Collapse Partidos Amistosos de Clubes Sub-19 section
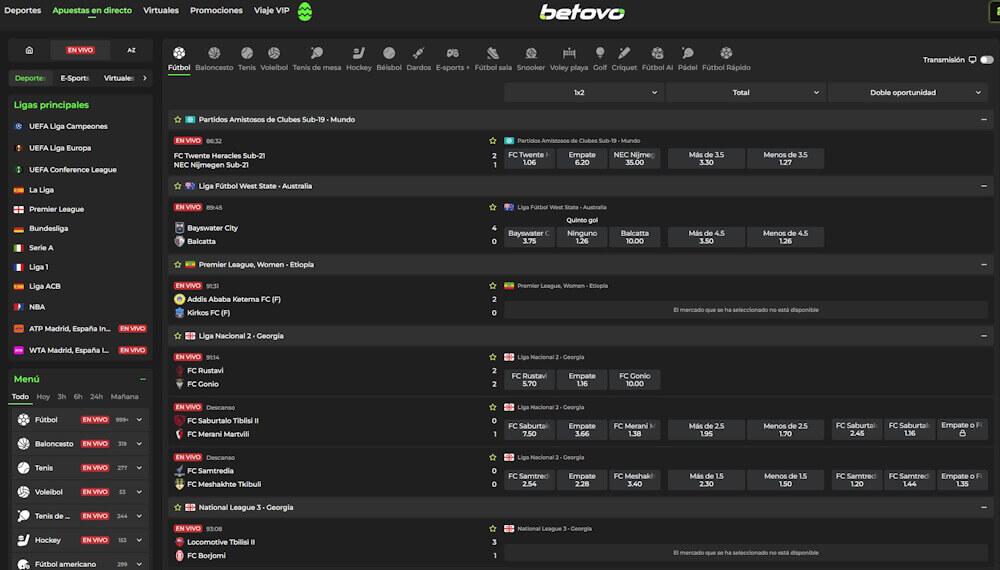This screenshot has height=570, width=1000. click(983, 119)
